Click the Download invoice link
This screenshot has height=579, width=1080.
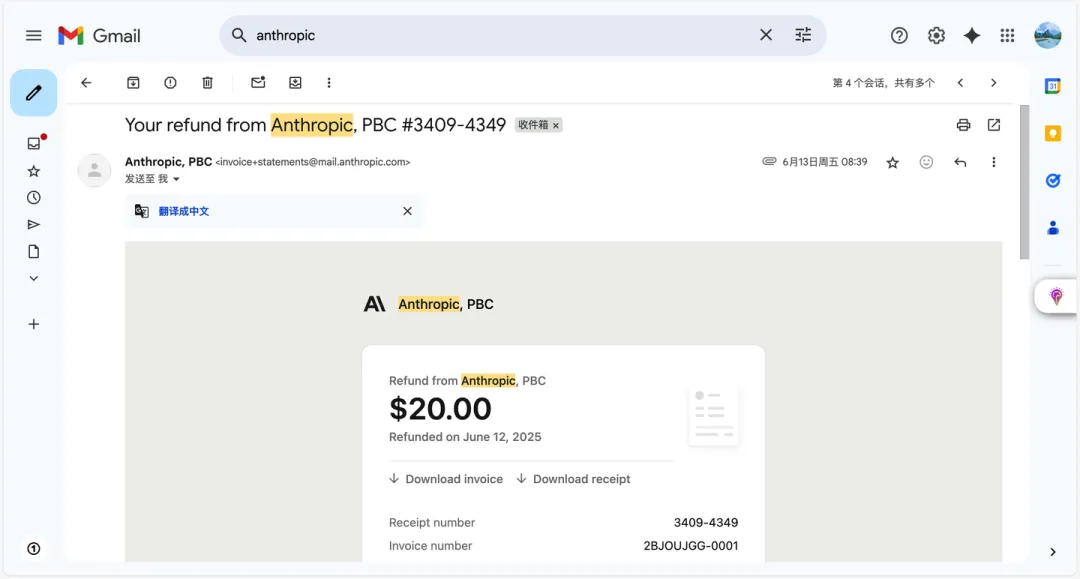(453, 479)
